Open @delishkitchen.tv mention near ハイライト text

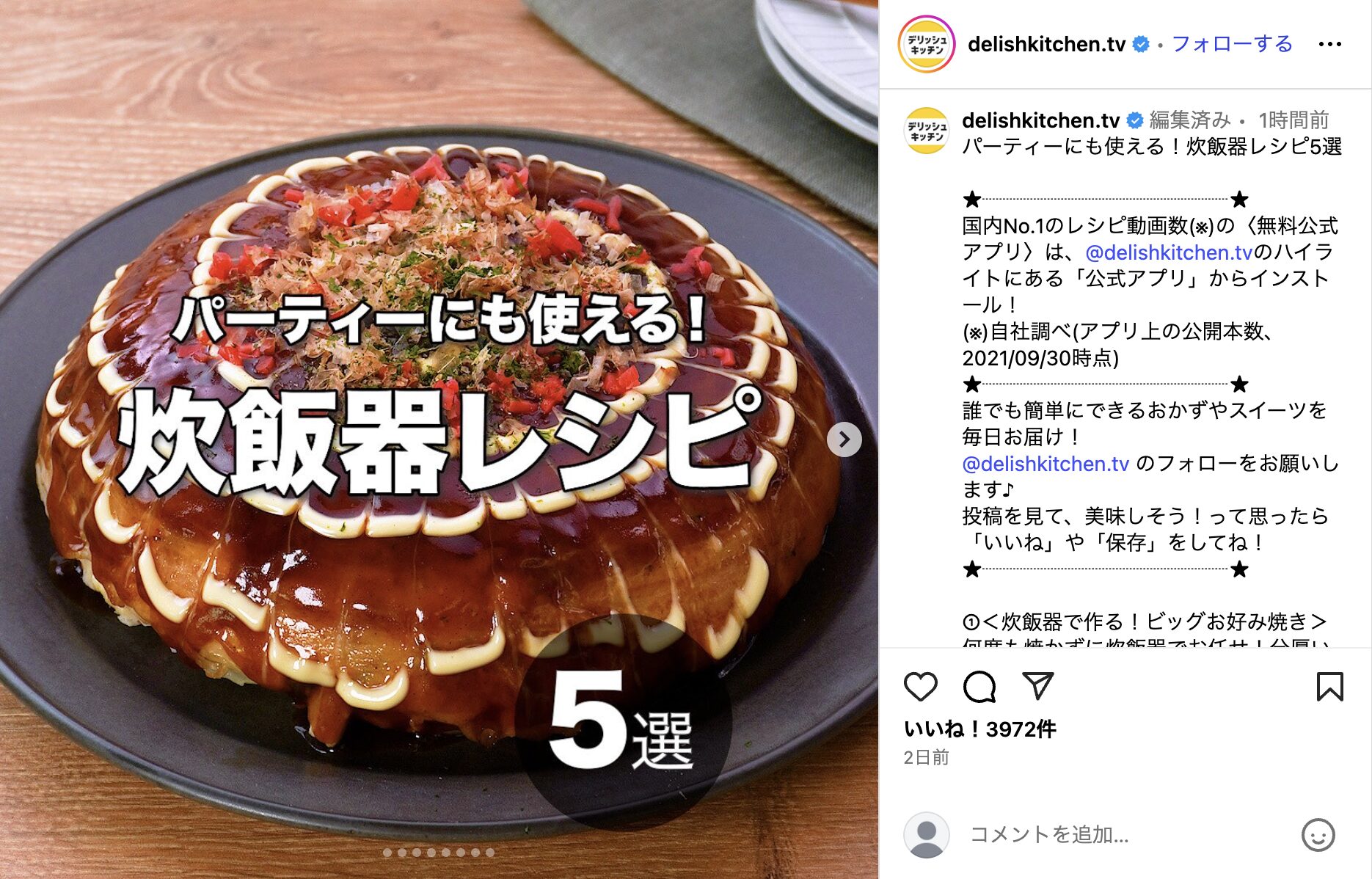[x=1168, y=252]
